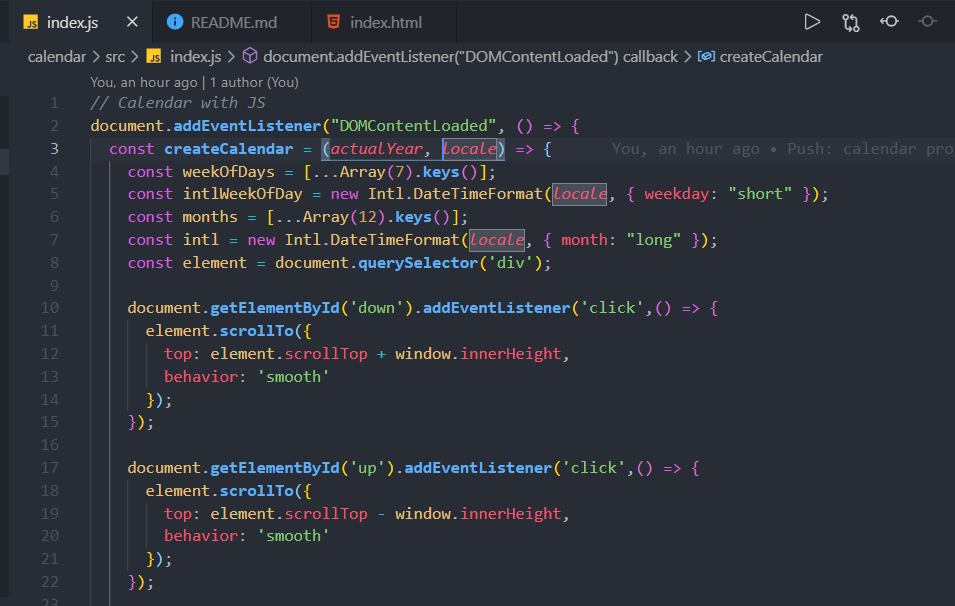Open the "1 author (You)" CodeLens
The height and width of the screenshot is (606, 955).
[x=254, y=82]
